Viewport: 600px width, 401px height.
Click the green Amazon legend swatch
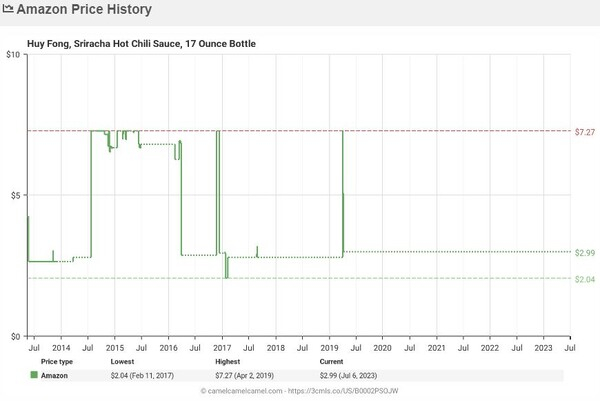click(33, 374)
